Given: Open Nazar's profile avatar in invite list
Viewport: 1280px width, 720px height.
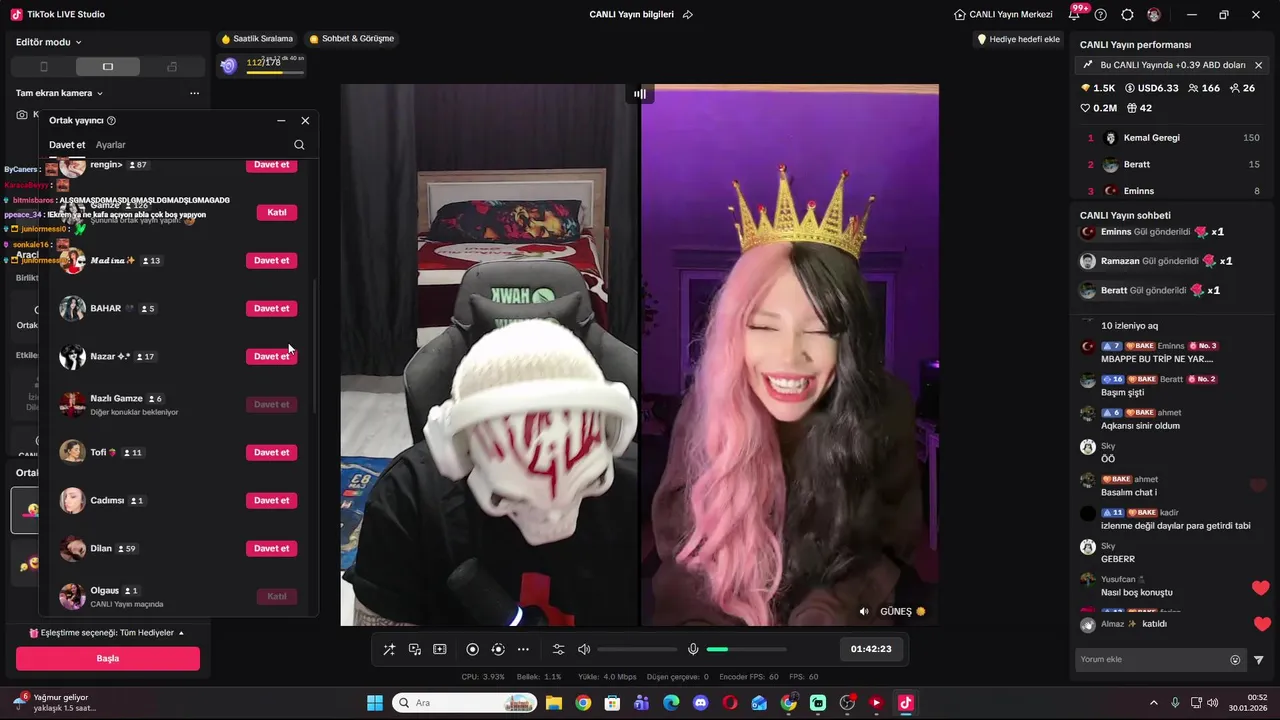Looking at the screenshot, I should tap(72, 356).
